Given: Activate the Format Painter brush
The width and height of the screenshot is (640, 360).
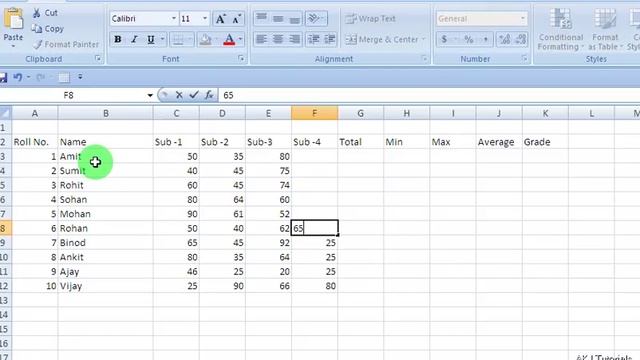Looking at the screenshot, I should click(66, 44).
